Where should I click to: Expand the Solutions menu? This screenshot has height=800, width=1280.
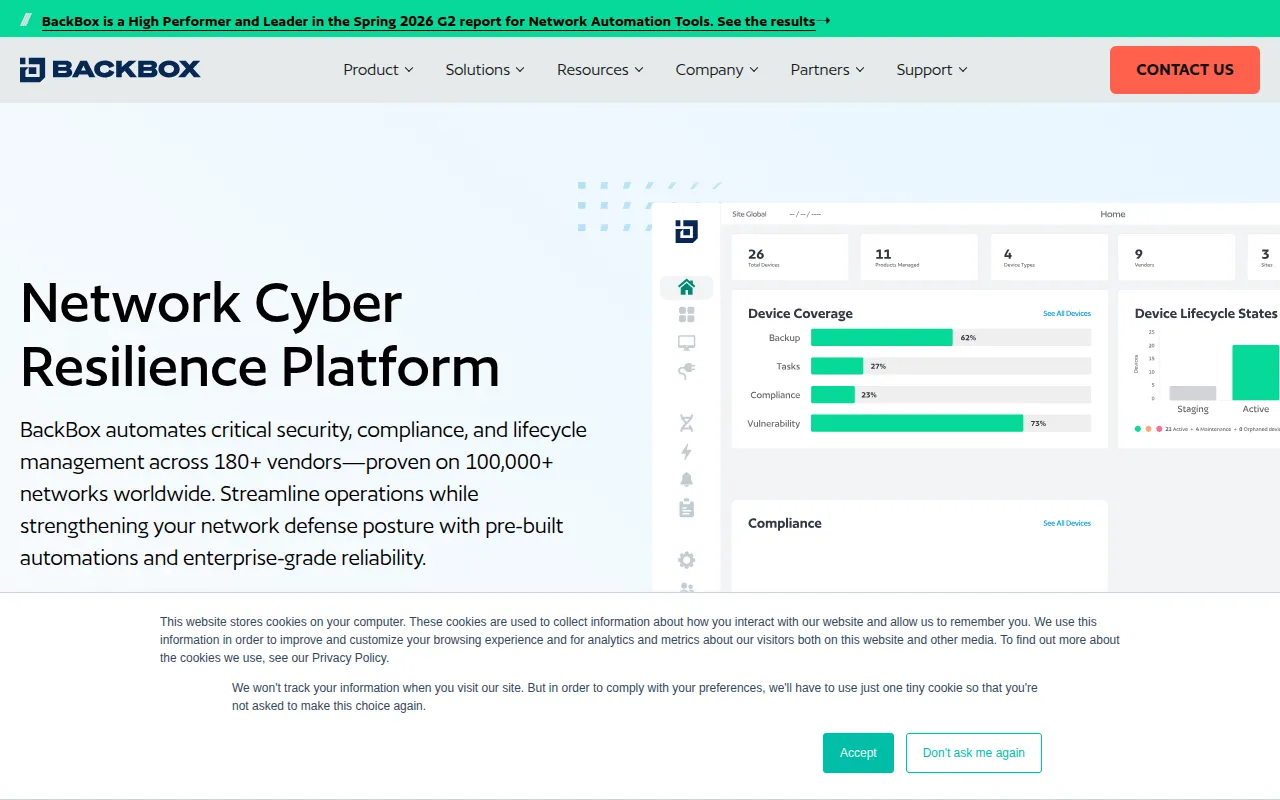tap(485, 69)
